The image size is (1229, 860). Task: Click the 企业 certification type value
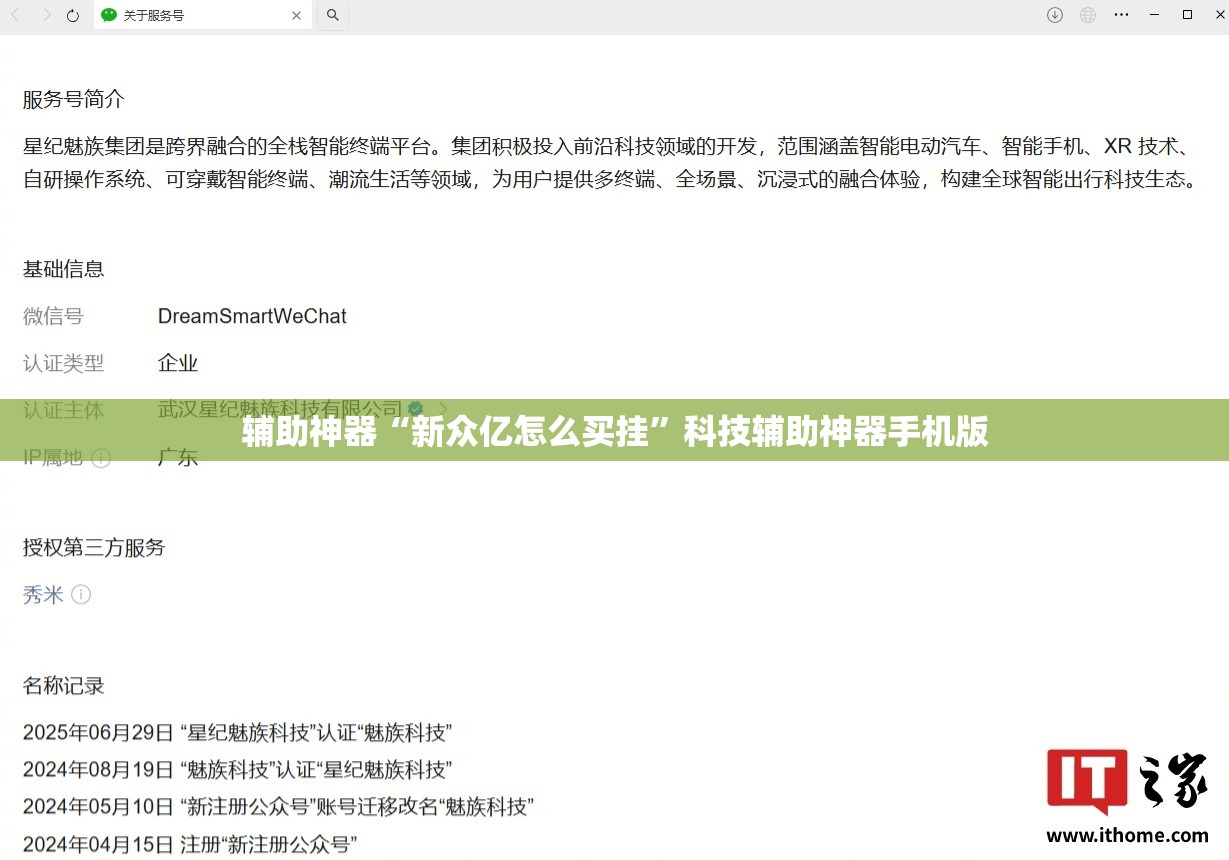click(178, 363)
